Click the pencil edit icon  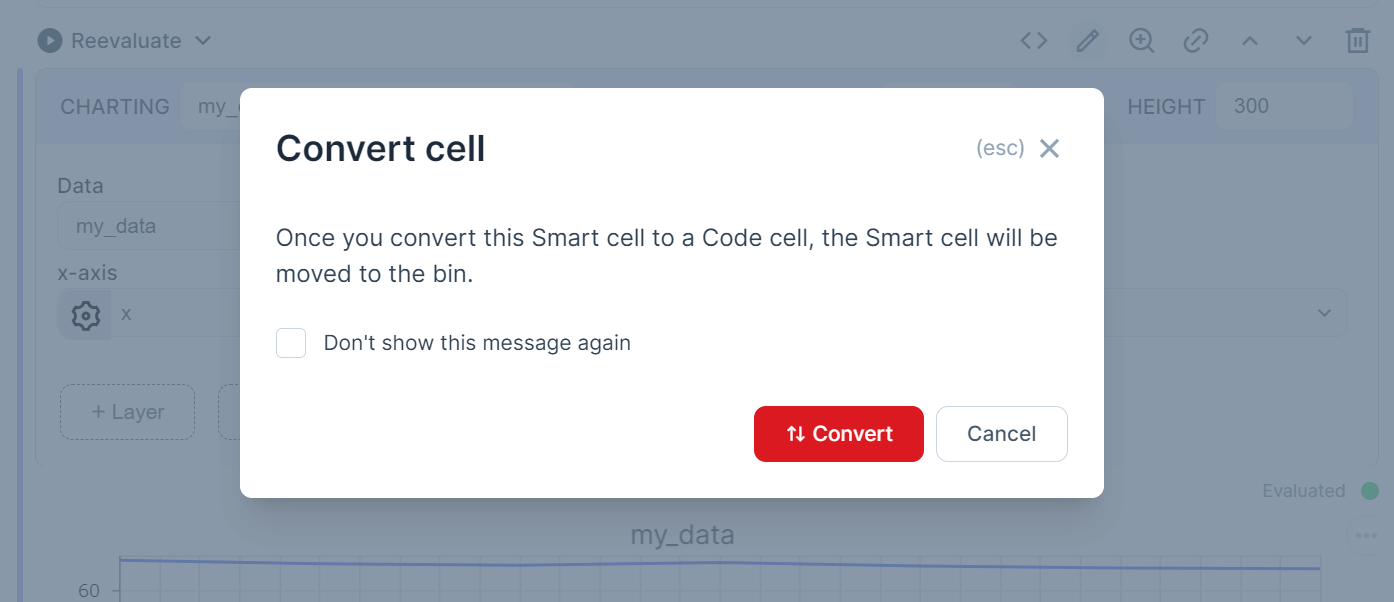pos(1087,41)
